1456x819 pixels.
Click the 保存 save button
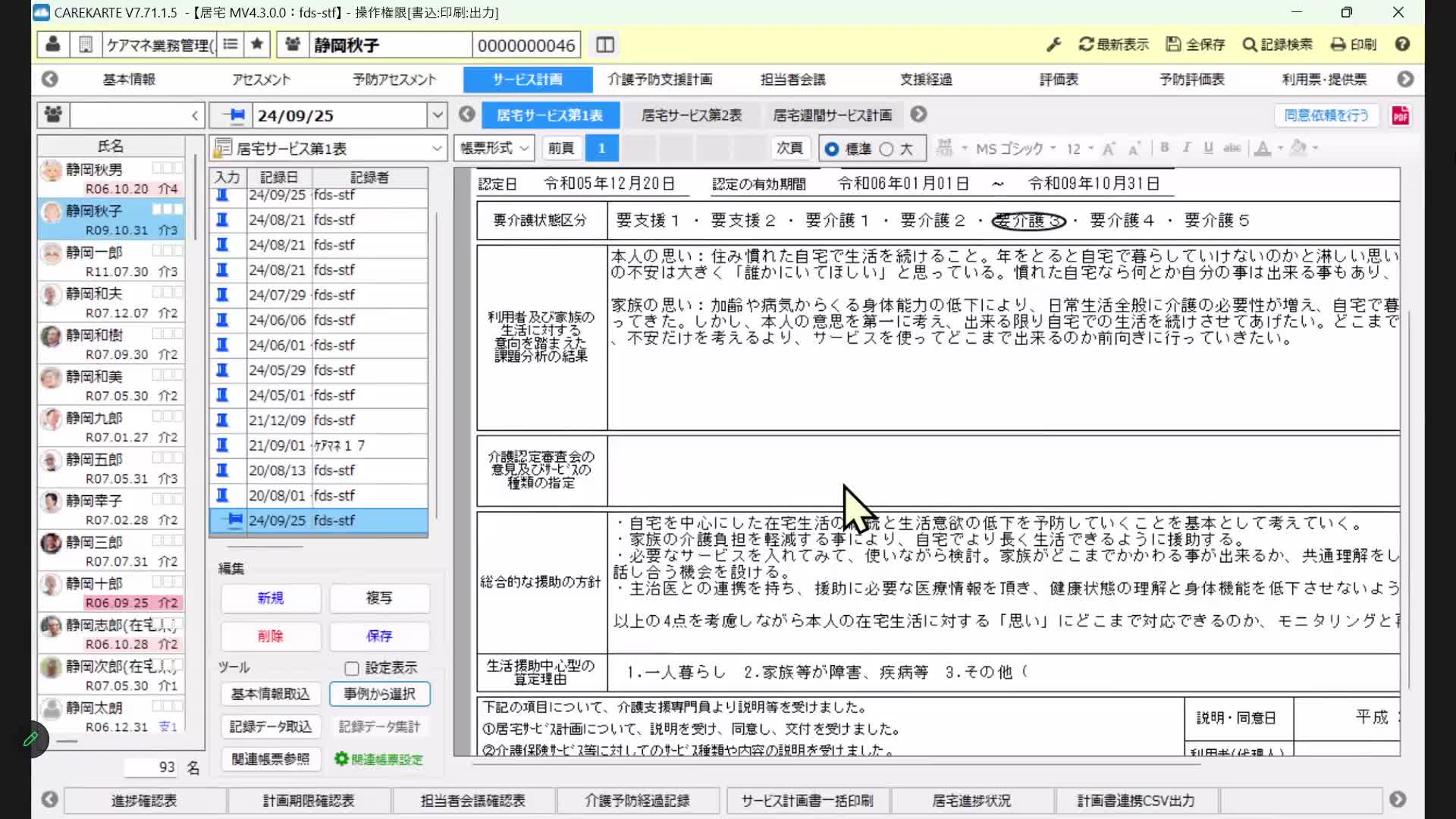(379, 636)
